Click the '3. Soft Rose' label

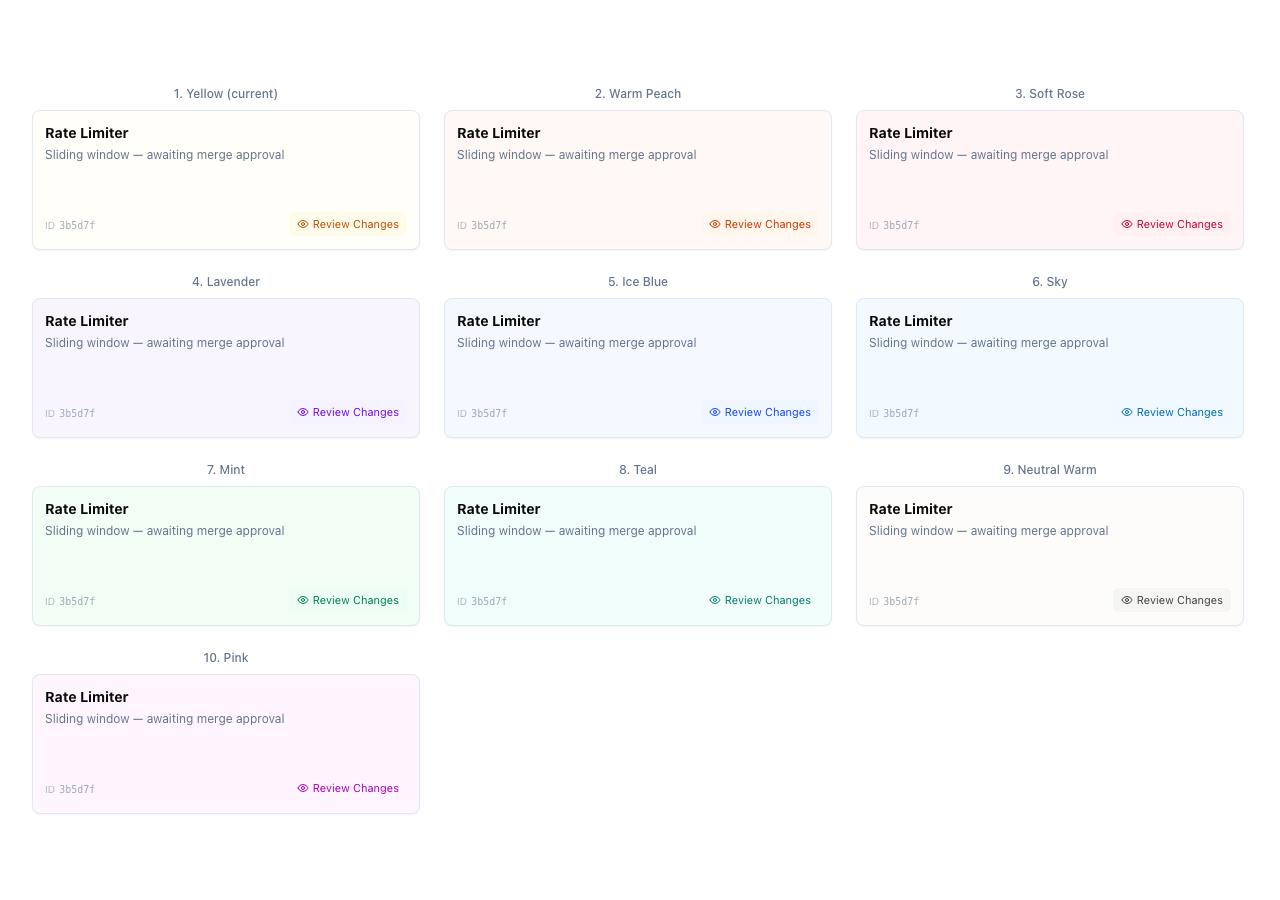[x=1050, y=94]
